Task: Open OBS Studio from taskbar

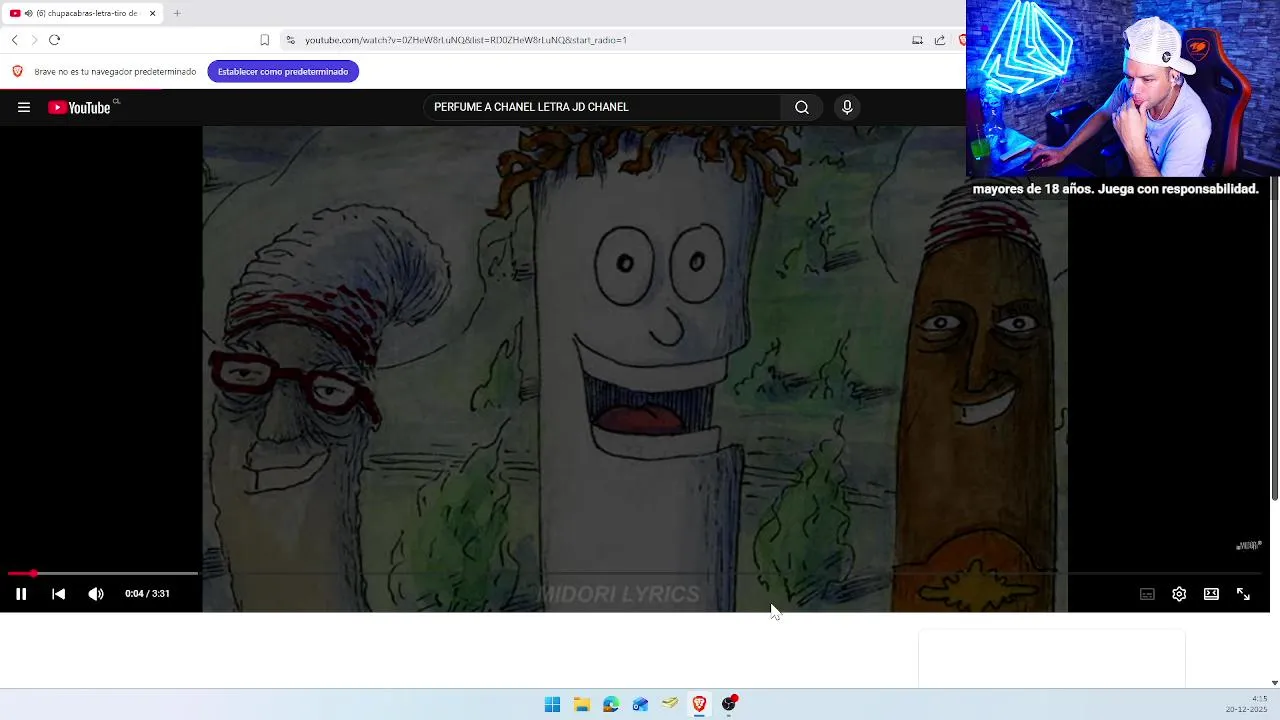Action: click(729, 704)
